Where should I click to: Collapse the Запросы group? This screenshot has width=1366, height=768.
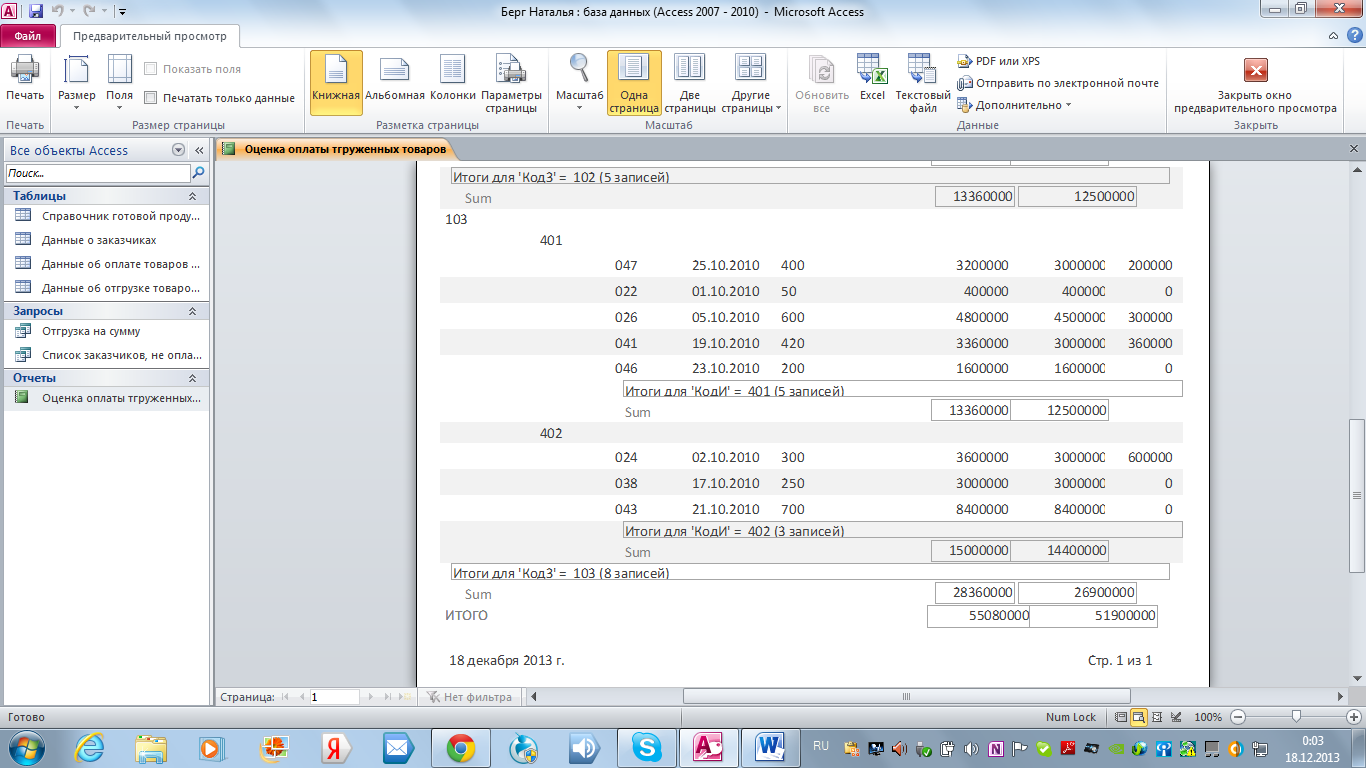click(192, 311)
